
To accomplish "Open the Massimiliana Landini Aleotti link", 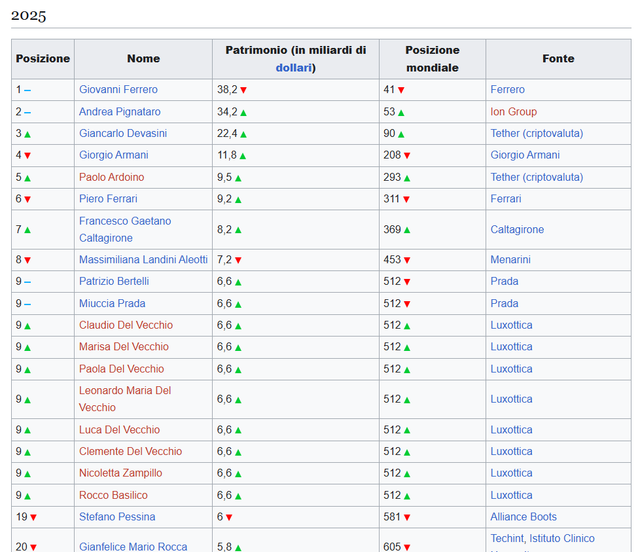I will [143, 260].
